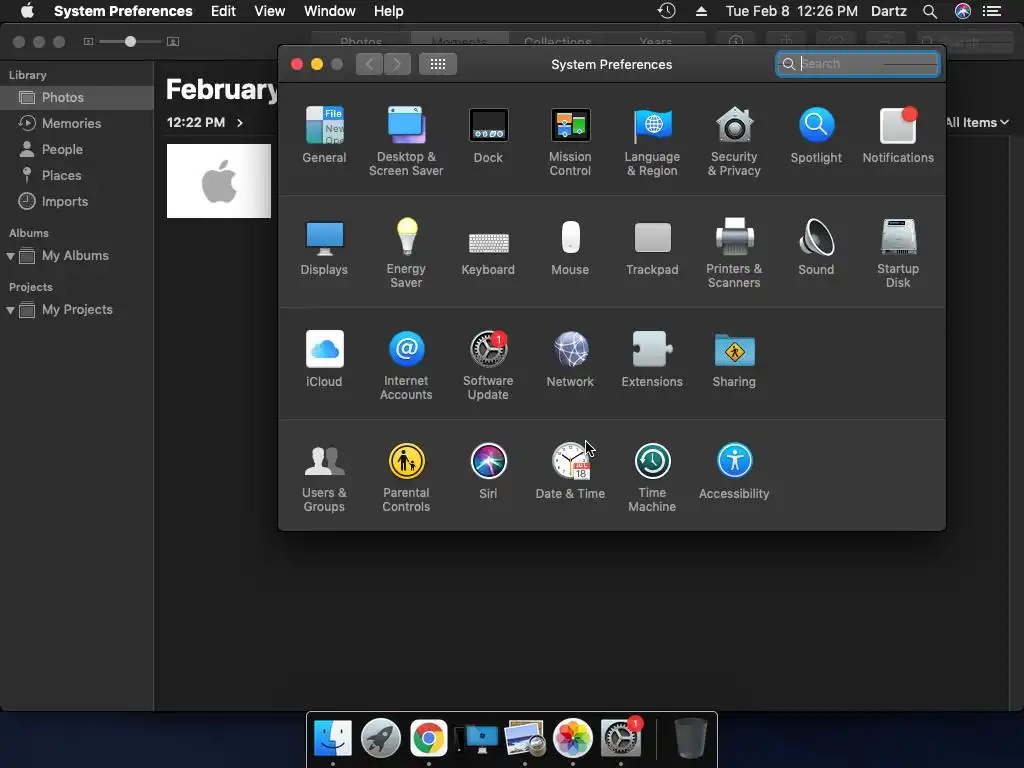
Task: Open the Apple menu
Action: (x=27, y=11)
